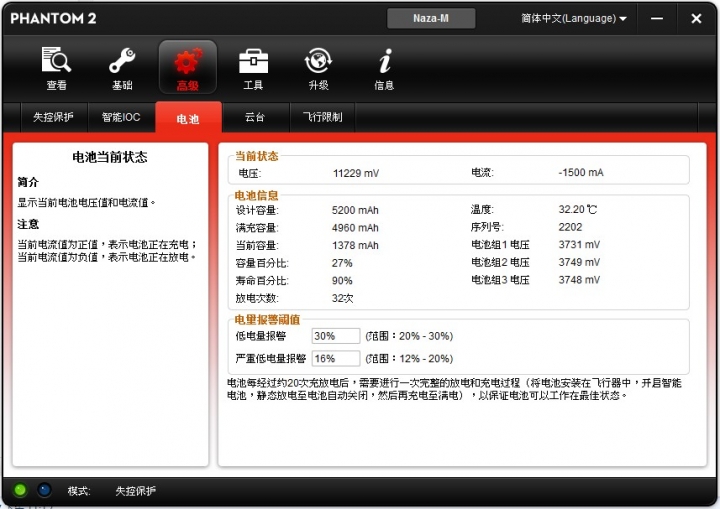Open the 工具 toolbox icon
The height and width of the screenshot is (509, 720).
click(x=253, y=68)
